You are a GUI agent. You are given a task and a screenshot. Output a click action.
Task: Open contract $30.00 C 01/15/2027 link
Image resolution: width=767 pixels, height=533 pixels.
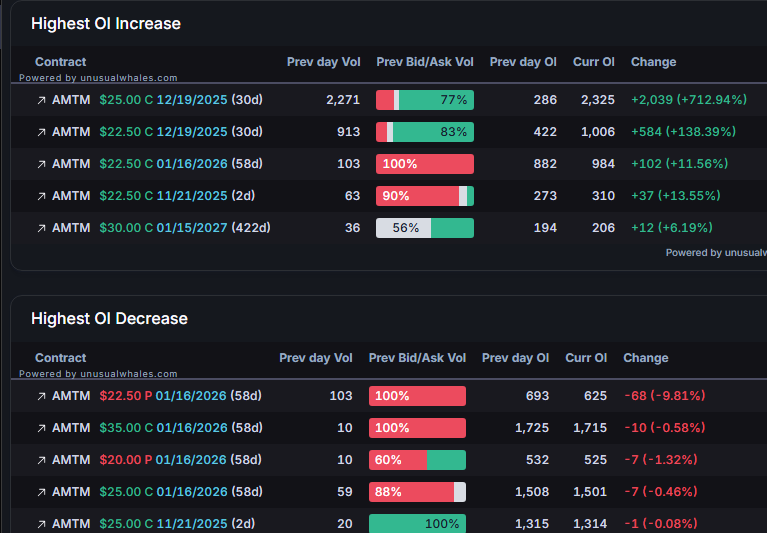[185, 228]
